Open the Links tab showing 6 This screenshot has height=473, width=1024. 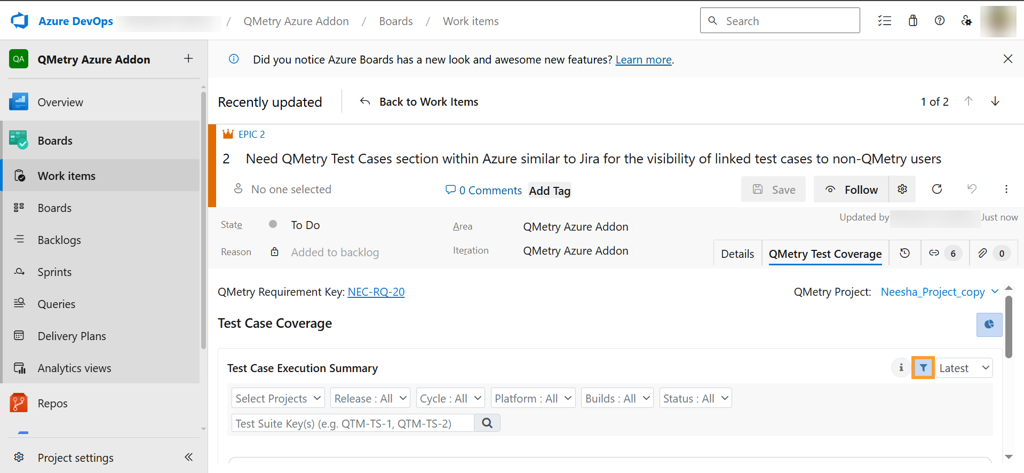[945, 253]
